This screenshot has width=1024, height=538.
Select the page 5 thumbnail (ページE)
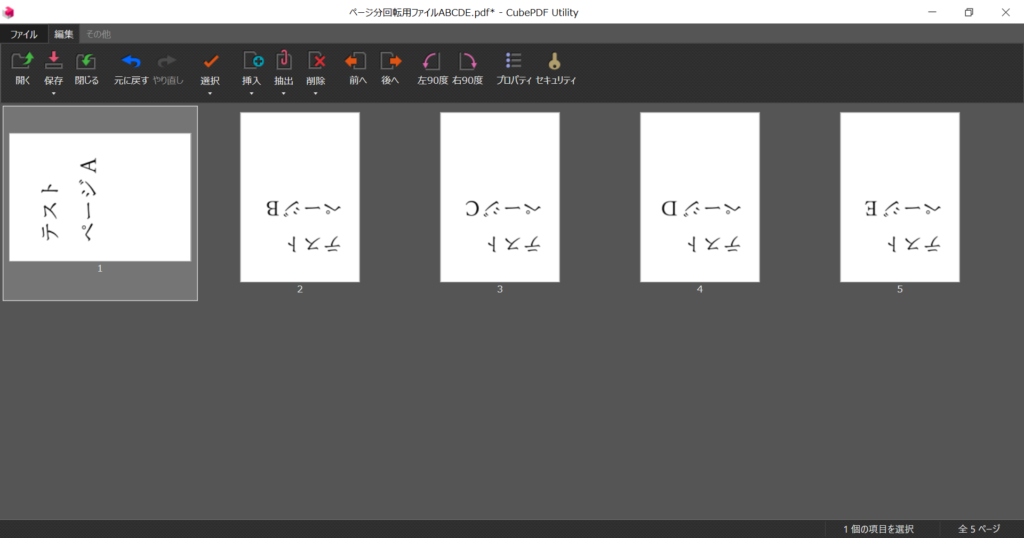click(900, 197)
